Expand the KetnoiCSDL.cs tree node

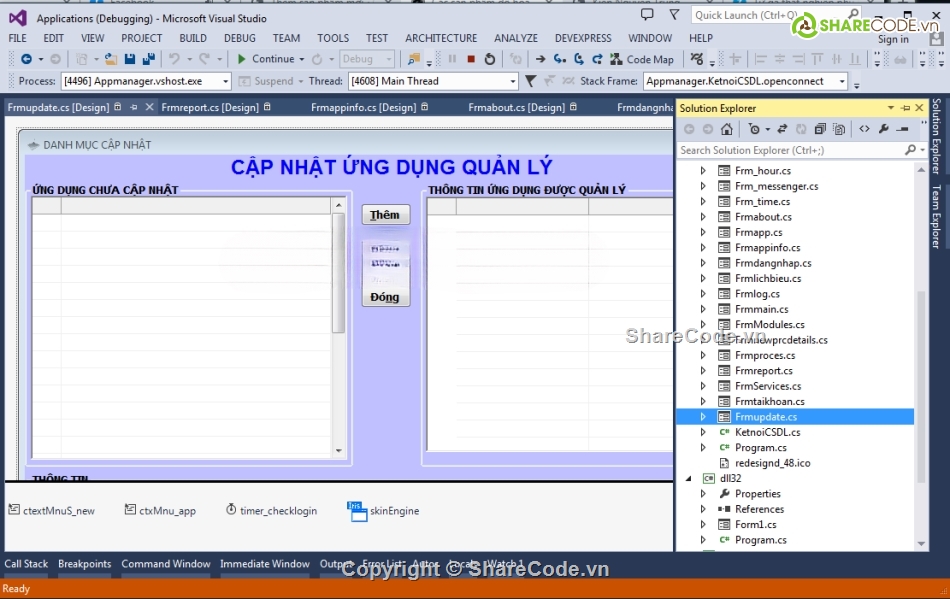(x=703, y=432)
